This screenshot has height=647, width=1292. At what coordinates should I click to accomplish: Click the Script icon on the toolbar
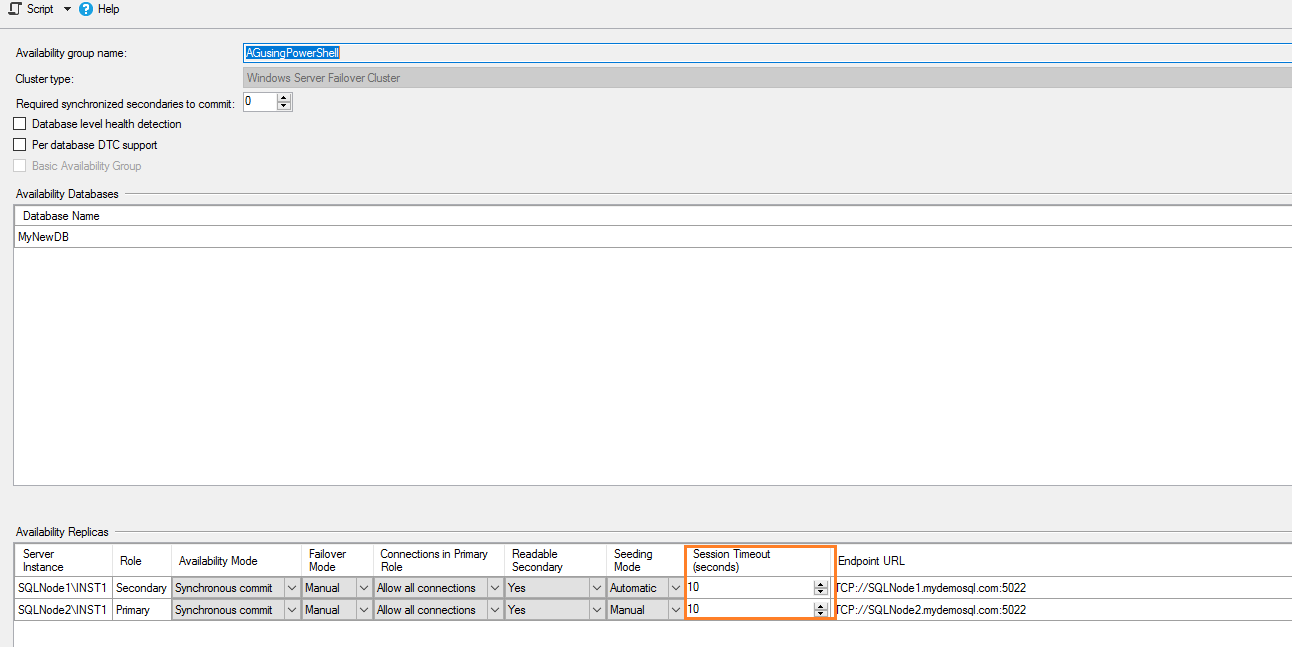[x=12, y=9]
